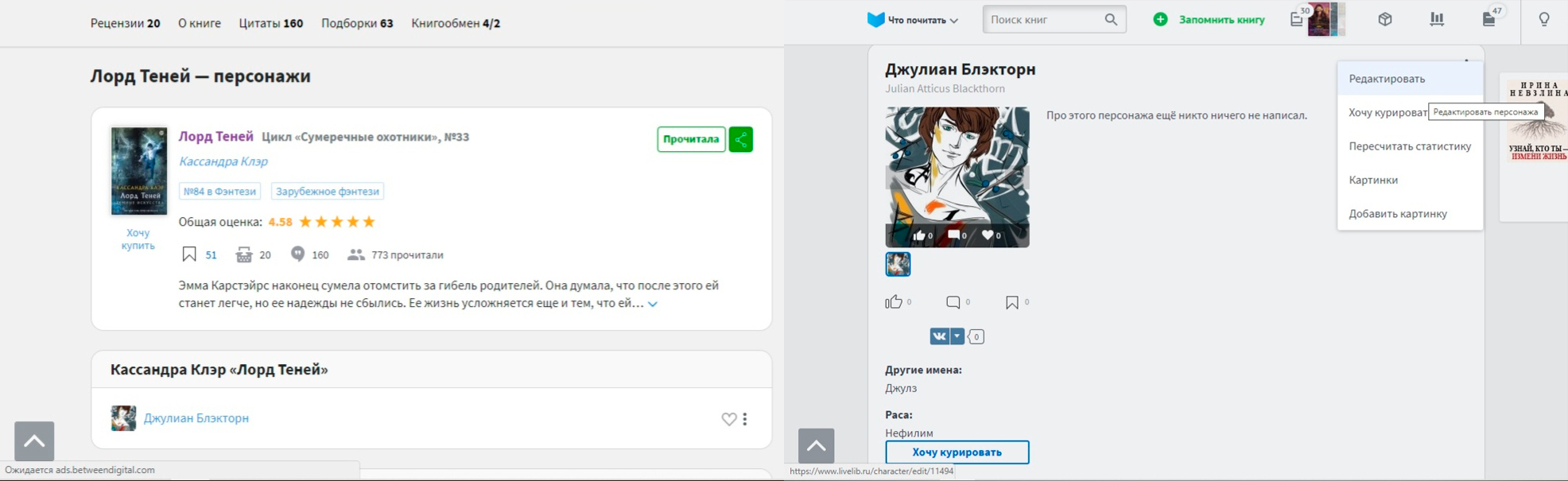The height and width of the screenshot is (481, 1568).
Task: Open the Лорд Теней book title link
Action: [215, 137]
